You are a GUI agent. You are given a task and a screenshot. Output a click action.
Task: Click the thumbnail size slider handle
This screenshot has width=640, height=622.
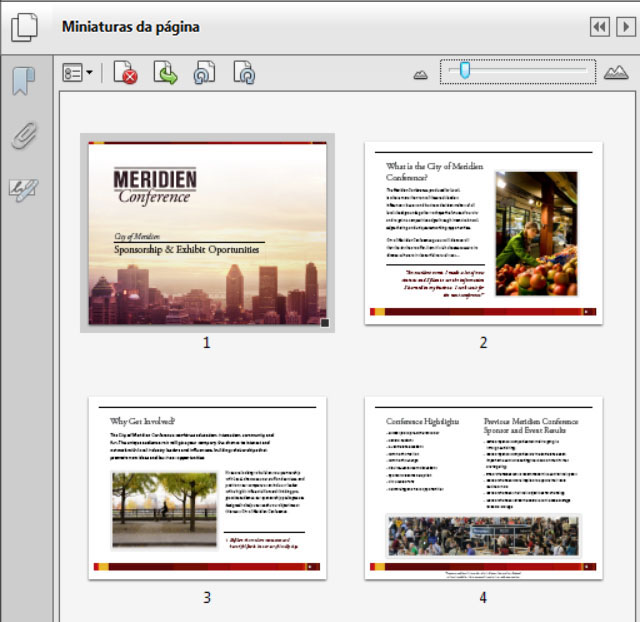click(x=464, y=70)
